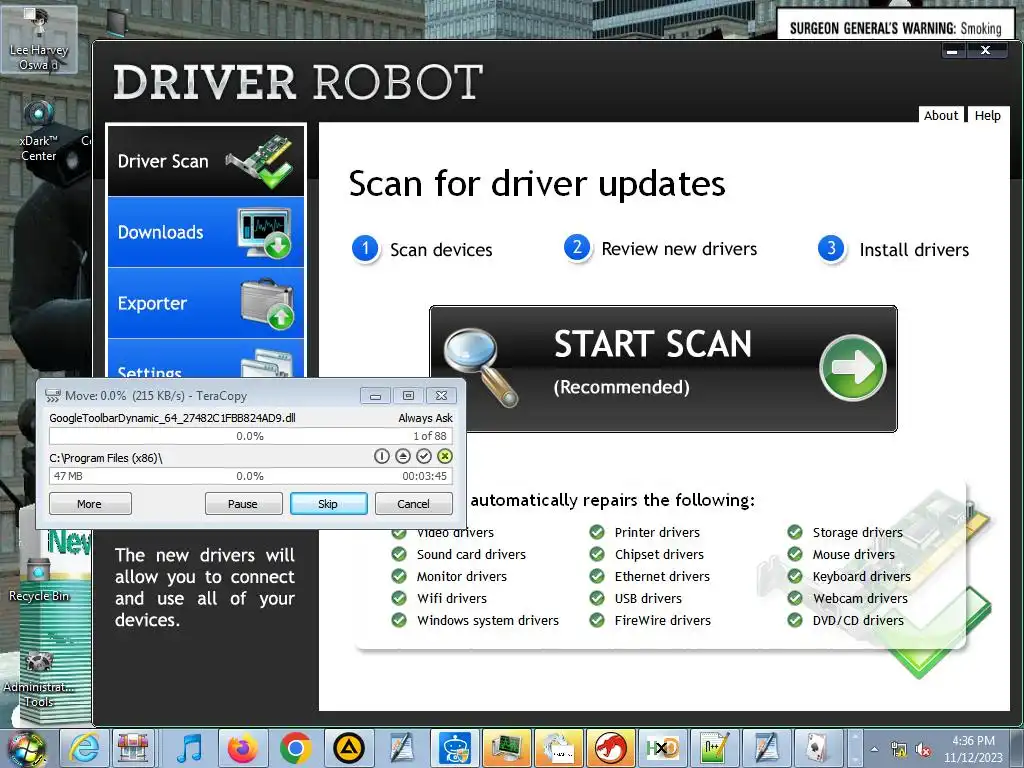The width and height of the screenshot is (1024, 768).
Task: Toggle TeraCopy shutdown-when-finished power icon
Action: tap(381, 456)
